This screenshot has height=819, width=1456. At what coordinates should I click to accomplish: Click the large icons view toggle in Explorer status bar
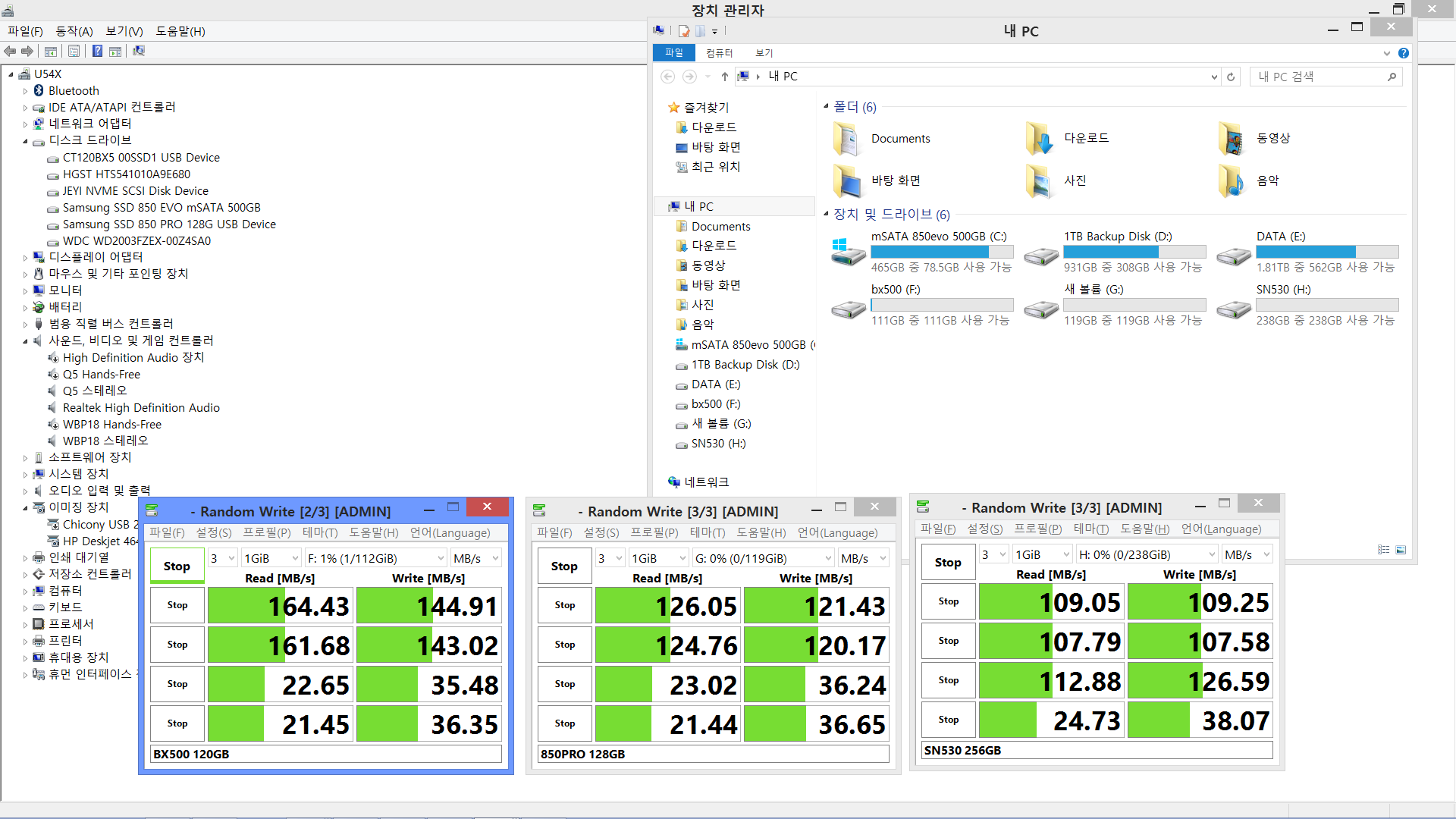pos(1401,550)
